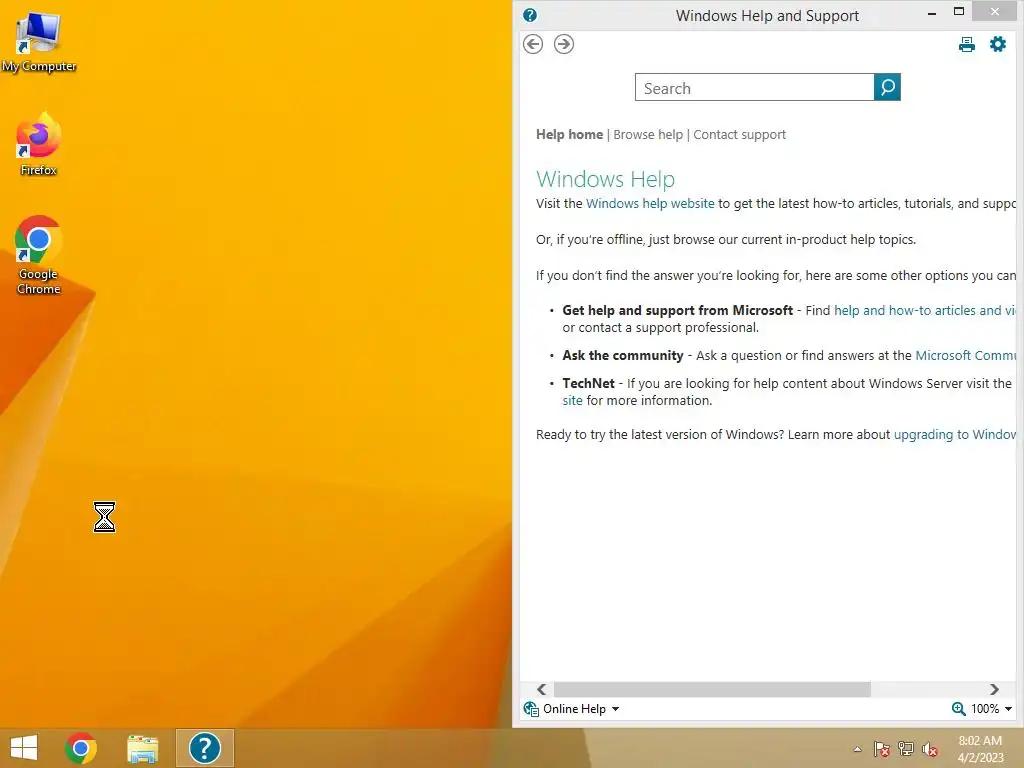This screenshot has height=768, width=1024.
Task: Print the help page
Action: point(967,44)
